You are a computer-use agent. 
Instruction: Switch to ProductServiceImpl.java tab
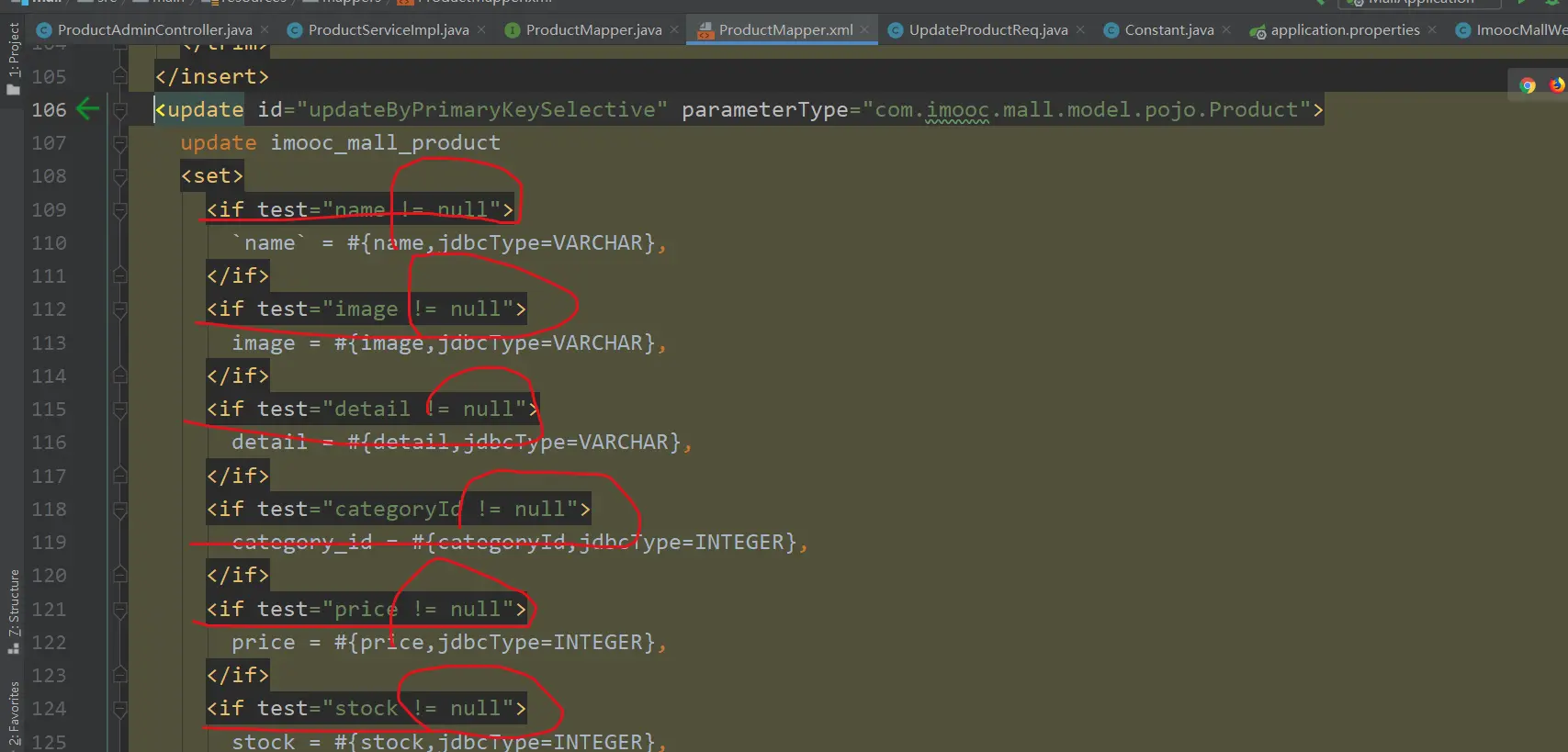[388, 30]
